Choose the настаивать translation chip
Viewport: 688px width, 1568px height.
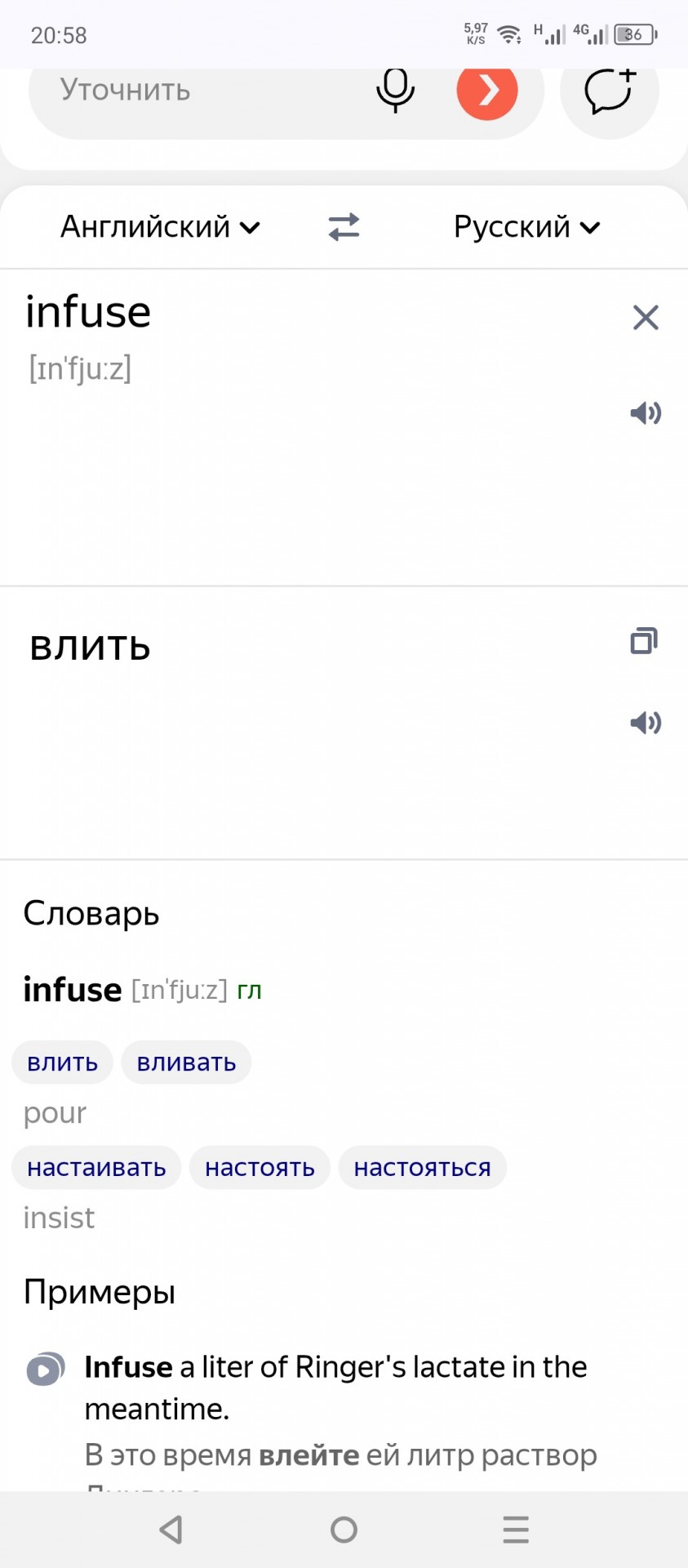96,1168
